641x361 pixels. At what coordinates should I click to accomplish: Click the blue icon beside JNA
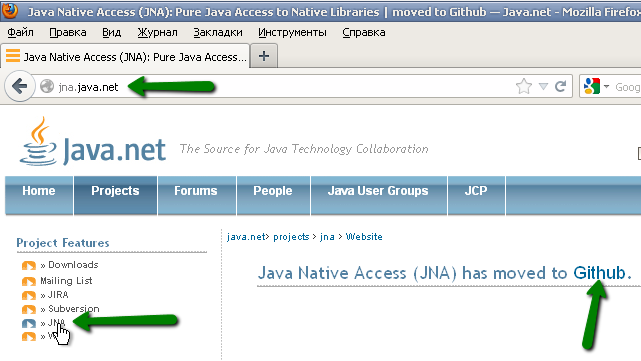click(29, 323)
